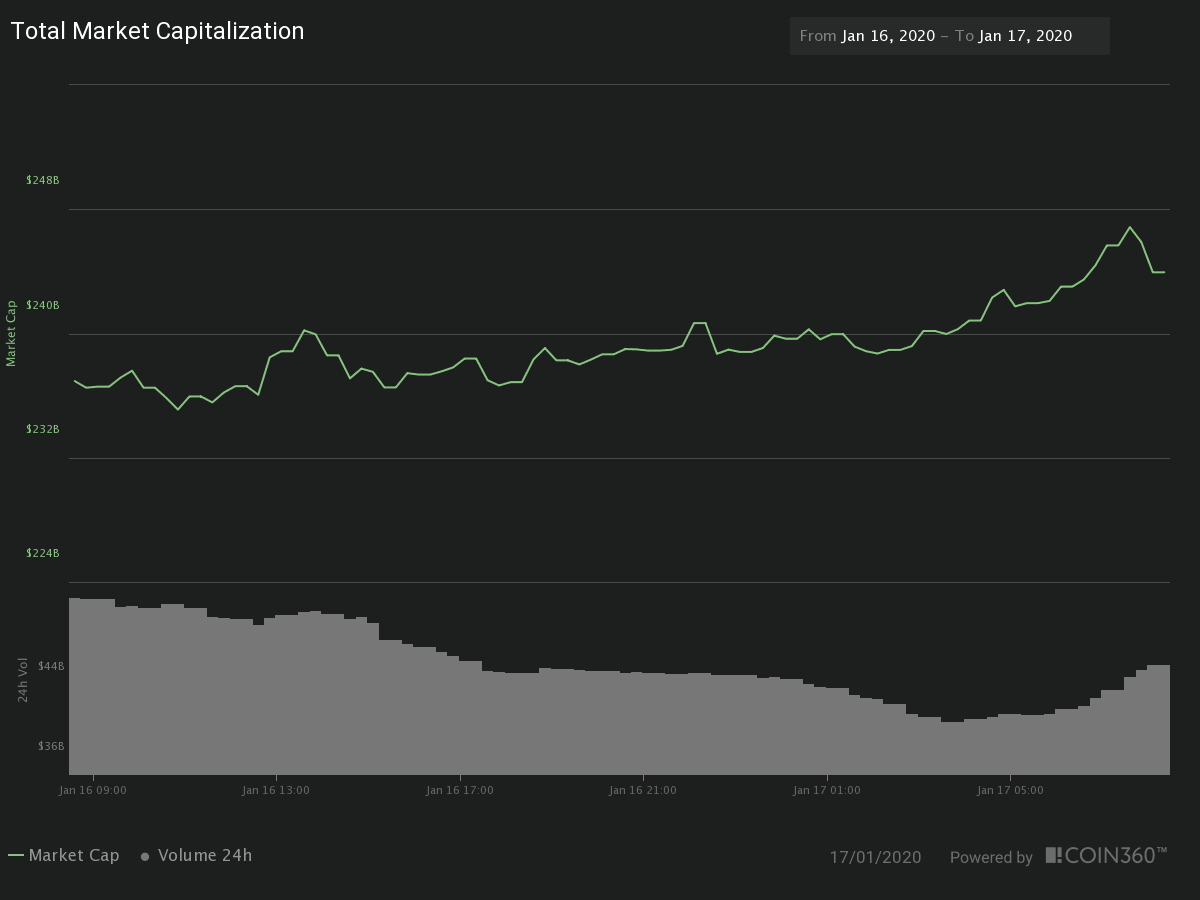Image resolution: width=1200 pixels, height=900 pixels.
Task: Click the Market Cap vertical axis title
Action: coord(12,331)
